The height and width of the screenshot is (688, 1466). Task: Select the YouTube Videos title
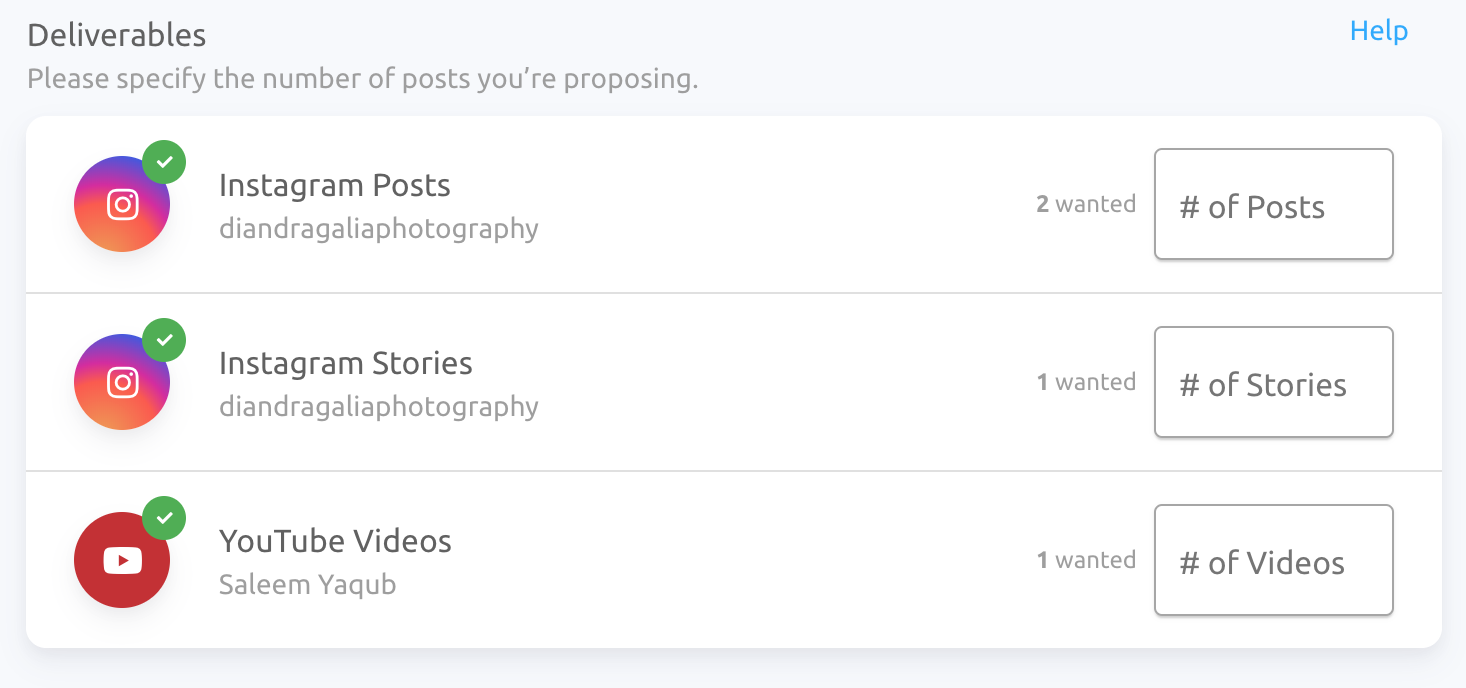[335, 542]
